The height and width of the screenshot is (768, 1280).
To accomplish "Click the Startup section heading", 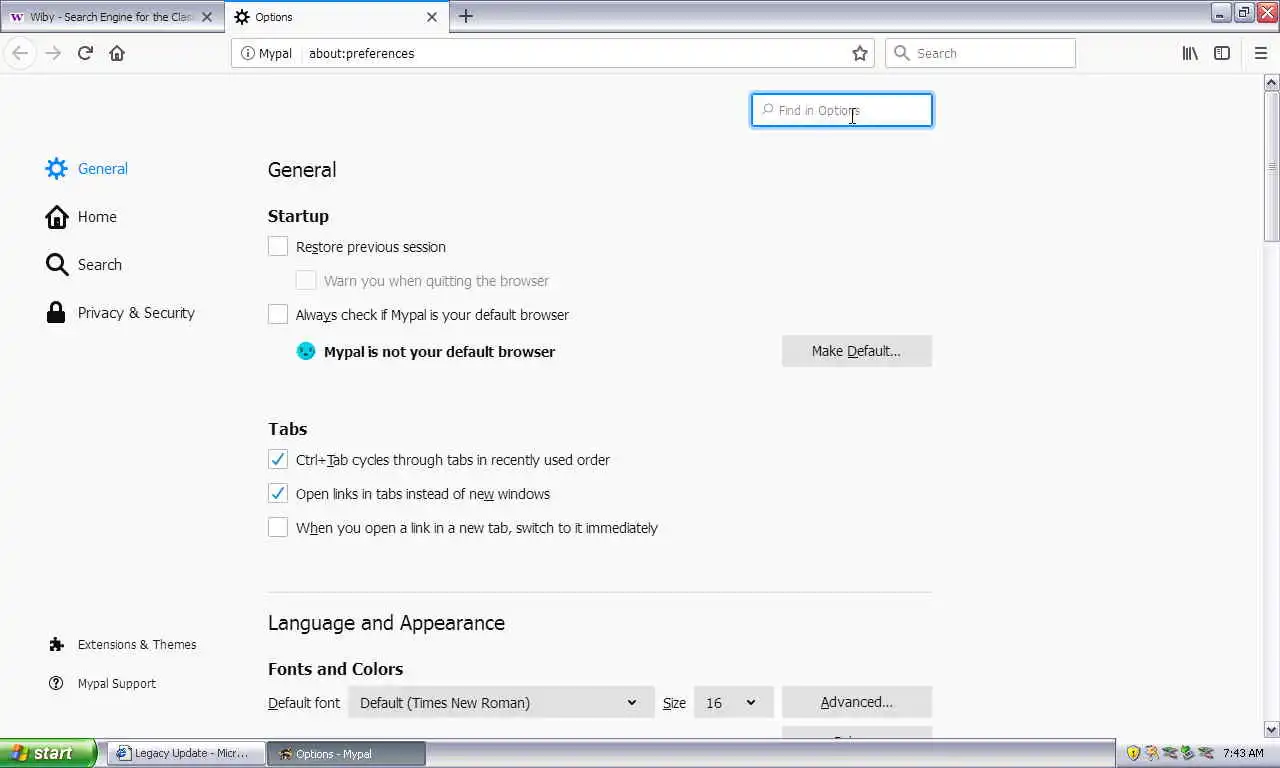I will coord(298,216).
